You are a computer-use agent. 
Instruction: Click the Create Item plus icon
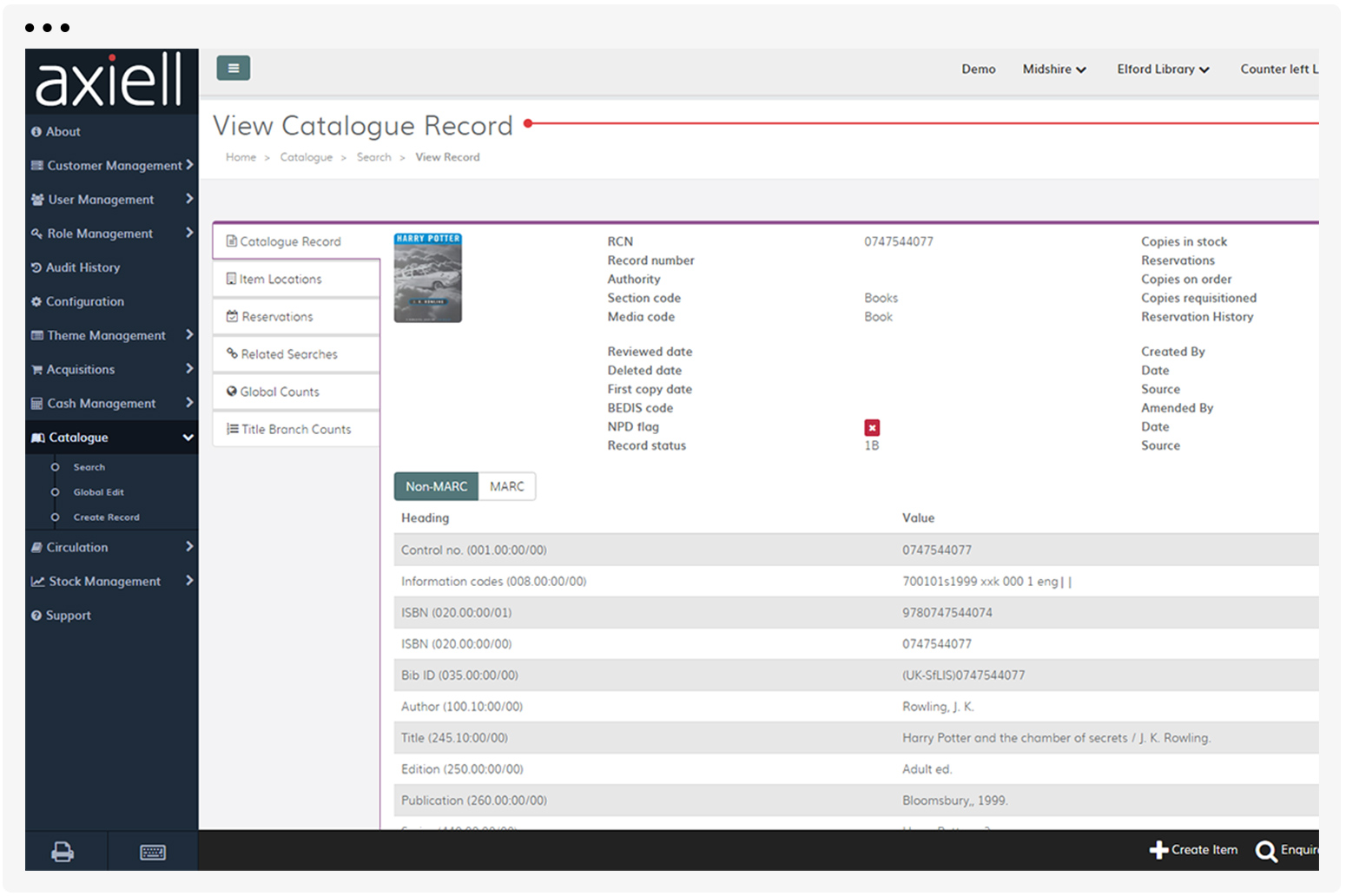pyautogui.click(x=1158, y=850)
